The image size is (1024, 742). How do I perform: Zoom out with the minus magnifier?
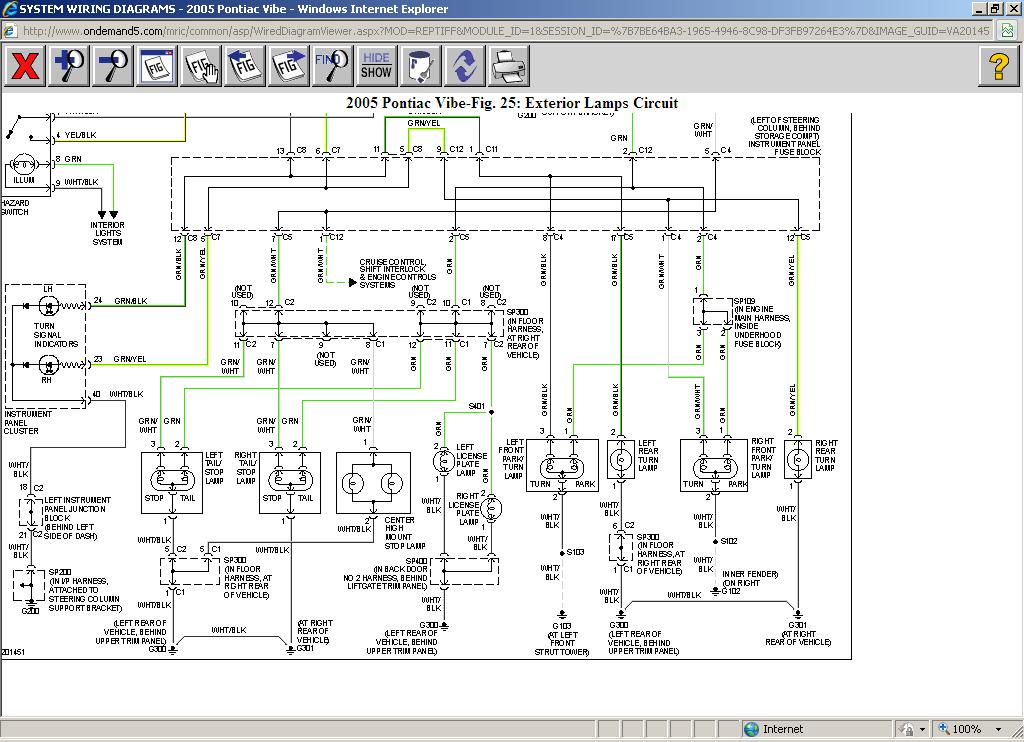(x=112, y=67)
